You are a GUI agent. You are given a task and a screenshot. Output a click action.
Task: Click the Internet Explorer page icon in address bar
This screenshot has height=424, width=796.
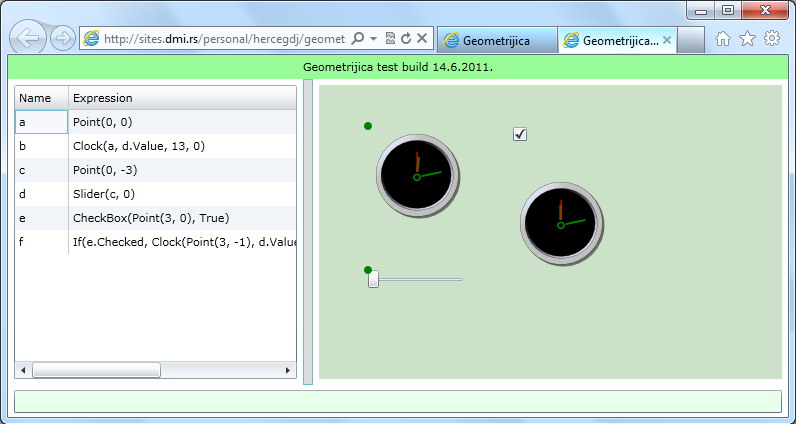pyautogui.click(x=91, y=39)
